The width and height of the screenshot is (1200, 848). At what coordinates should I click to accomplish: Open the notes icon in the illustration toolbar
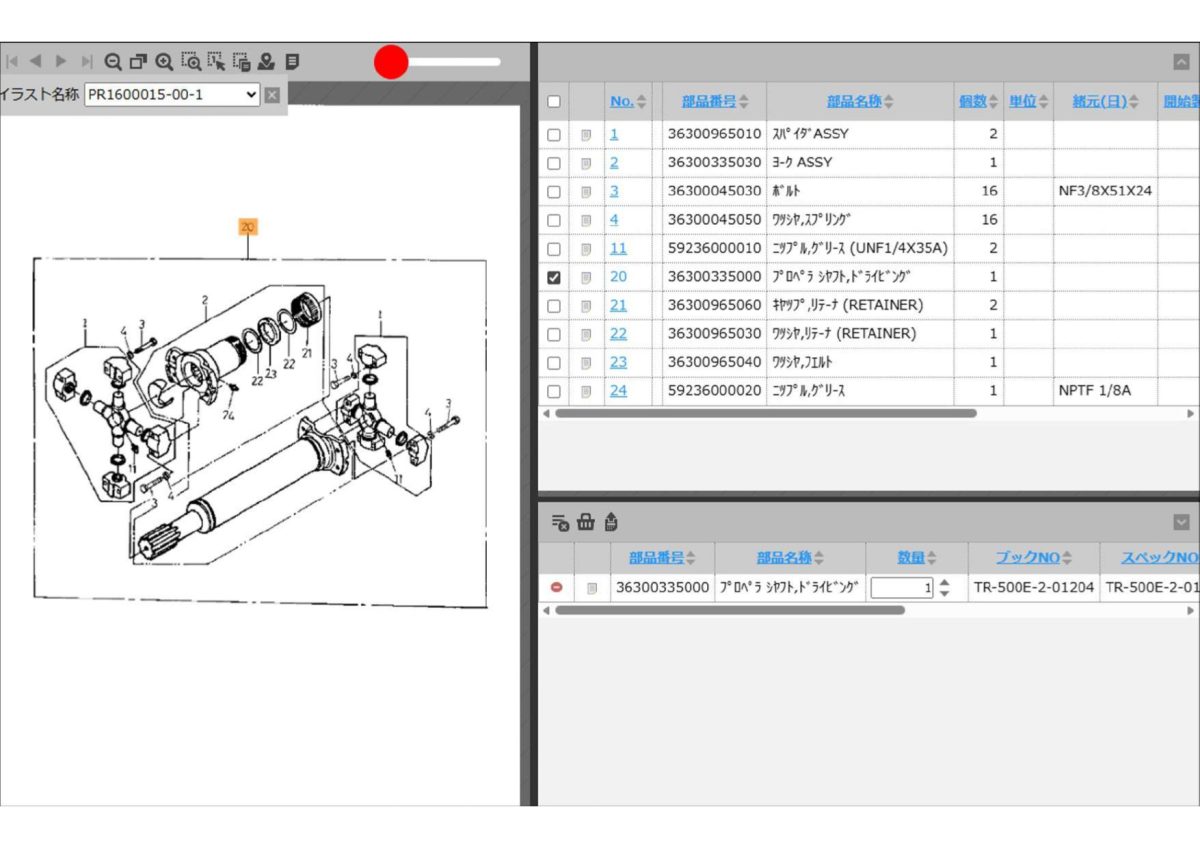pos(292,62)
